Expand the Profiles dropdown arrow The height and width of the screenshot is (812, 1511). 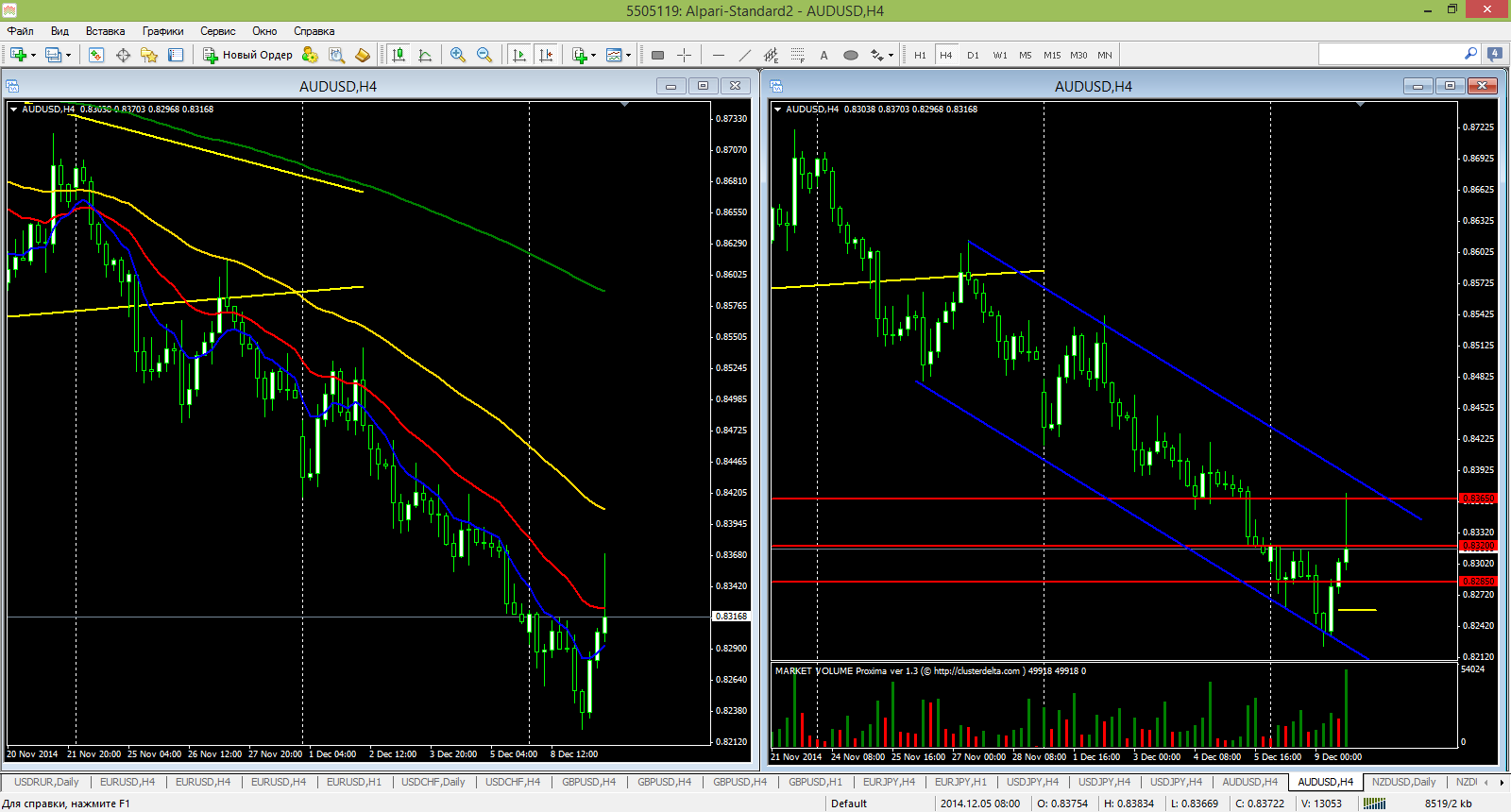tap(68, 56)
